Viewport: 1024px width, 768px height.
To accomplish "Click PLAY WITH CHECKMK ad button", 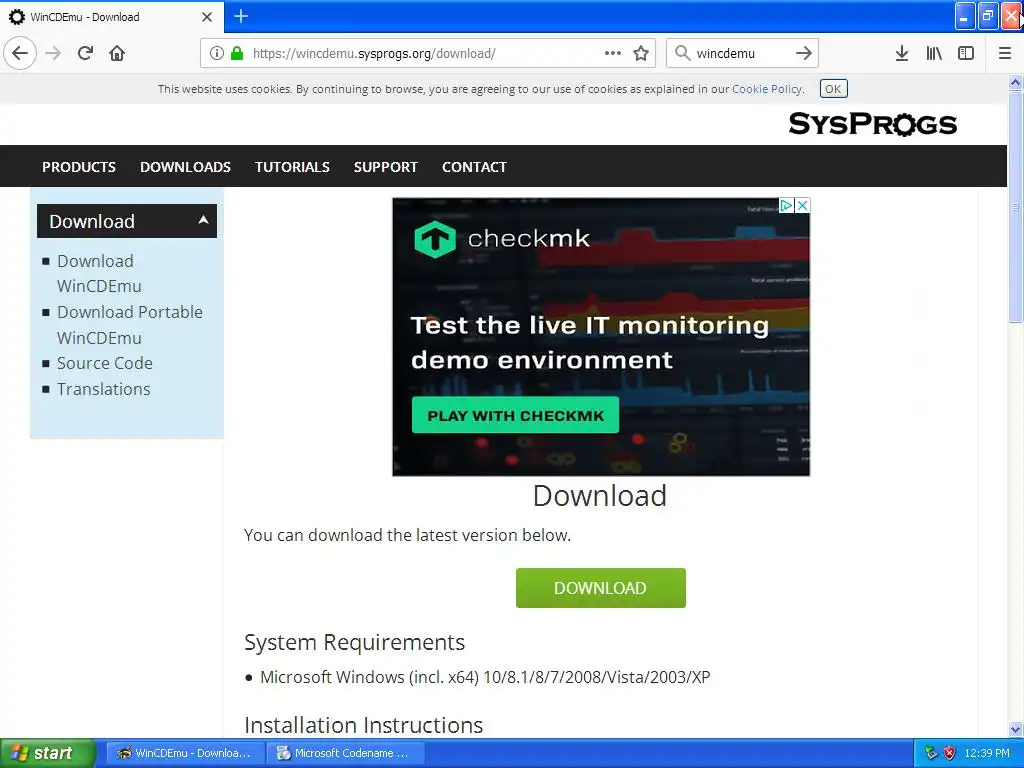I will (x=515, y=415).
